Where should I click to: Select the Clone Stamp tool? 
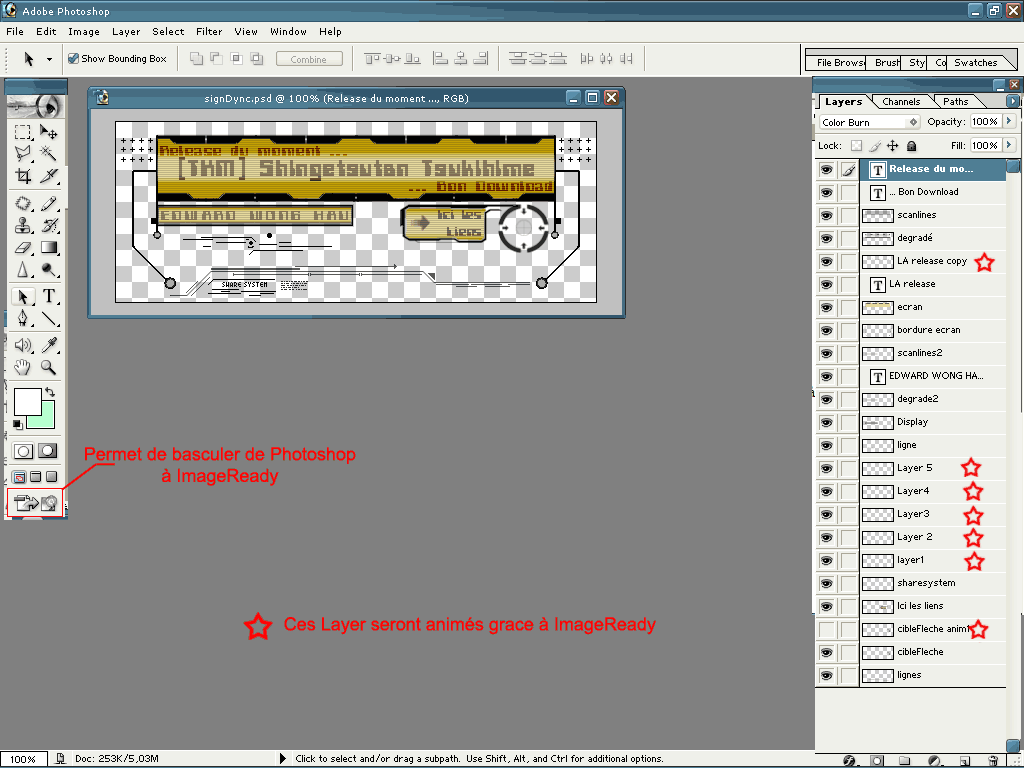(x=23, y=226)
